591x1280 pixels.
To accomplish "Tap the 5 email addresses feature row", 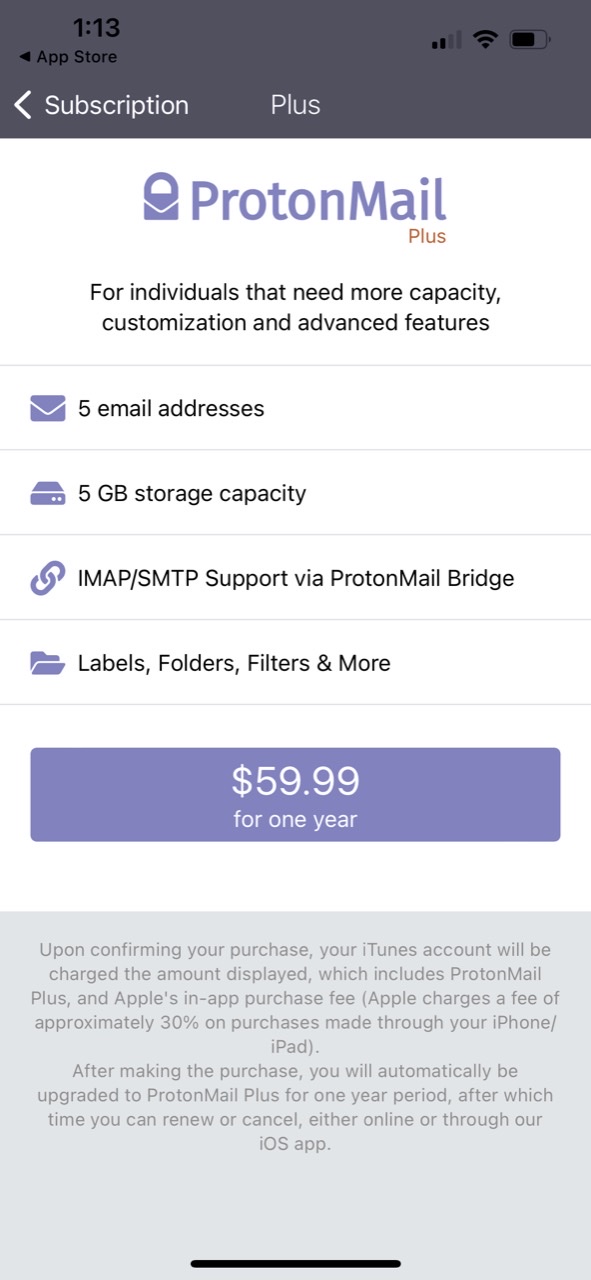I will coord(295,408).
